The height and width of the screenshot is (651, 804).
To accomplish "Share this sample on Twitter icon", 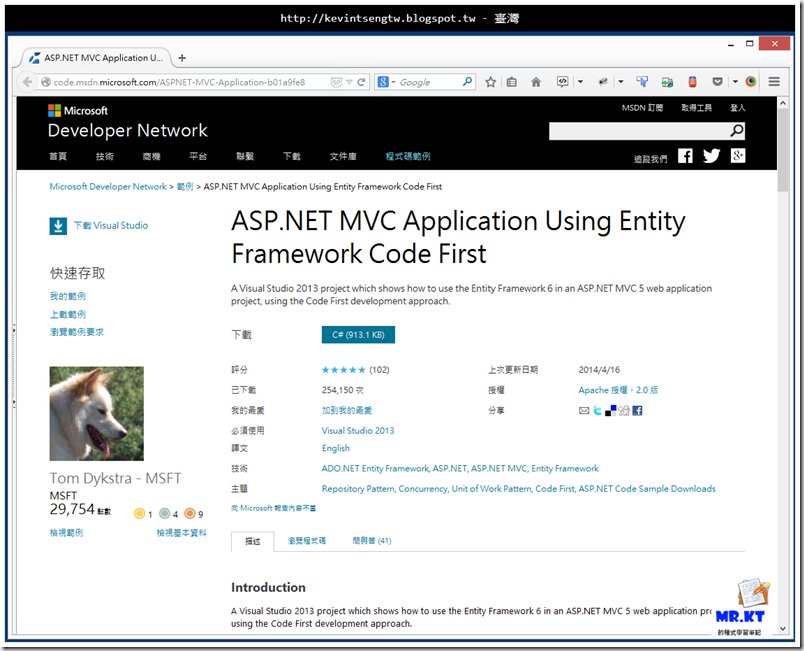I will [x=597, y=411].
